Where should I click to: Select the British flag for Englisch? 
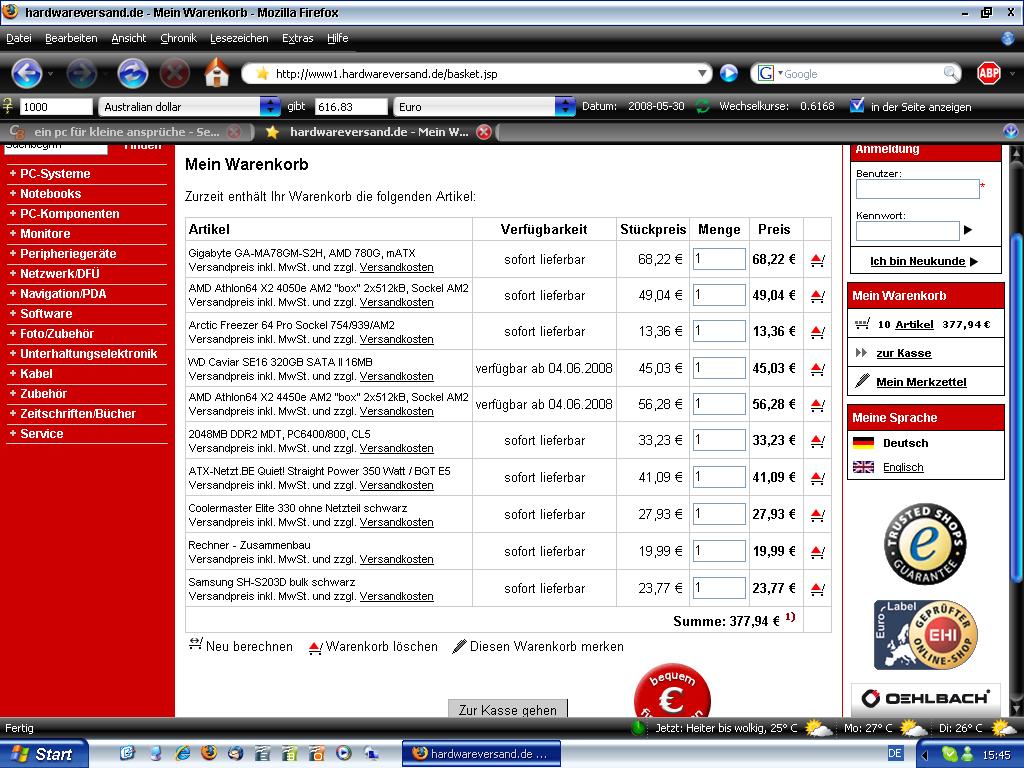[863, 467]
